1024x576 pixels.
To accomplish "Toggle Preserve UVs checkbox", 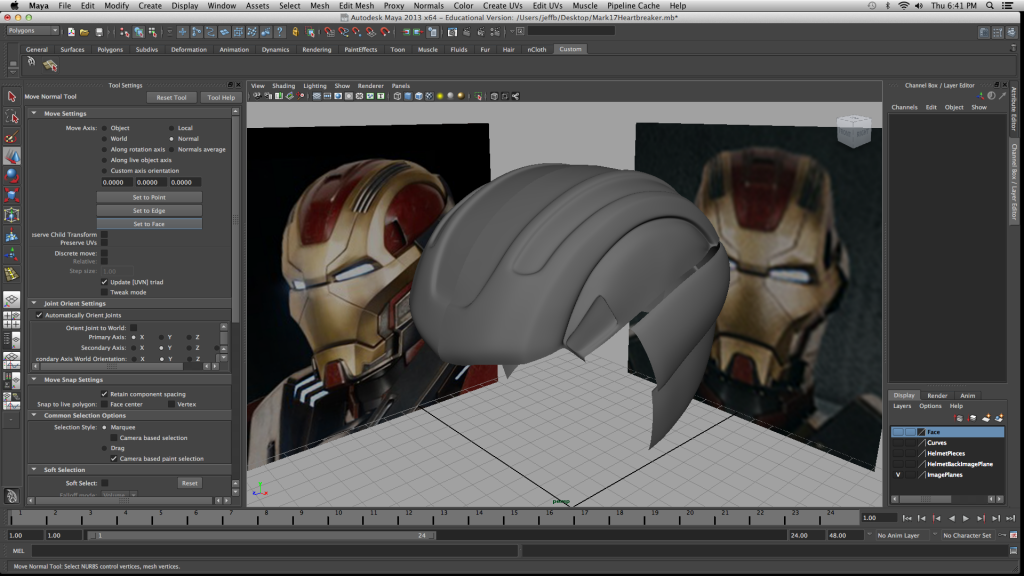I will 104,243.
